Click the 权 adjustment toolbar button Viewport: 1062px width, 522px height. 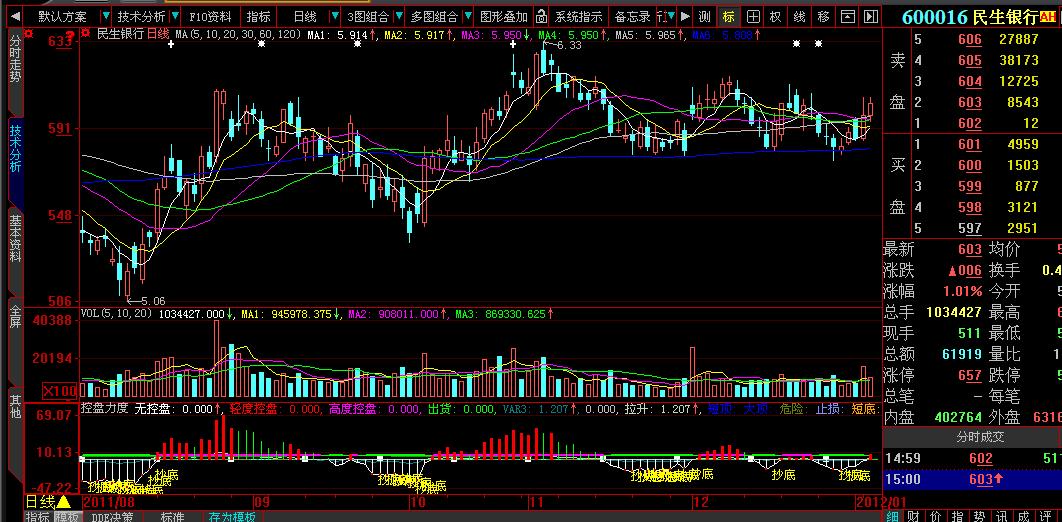pyautogui.click(x=775, y=17)
